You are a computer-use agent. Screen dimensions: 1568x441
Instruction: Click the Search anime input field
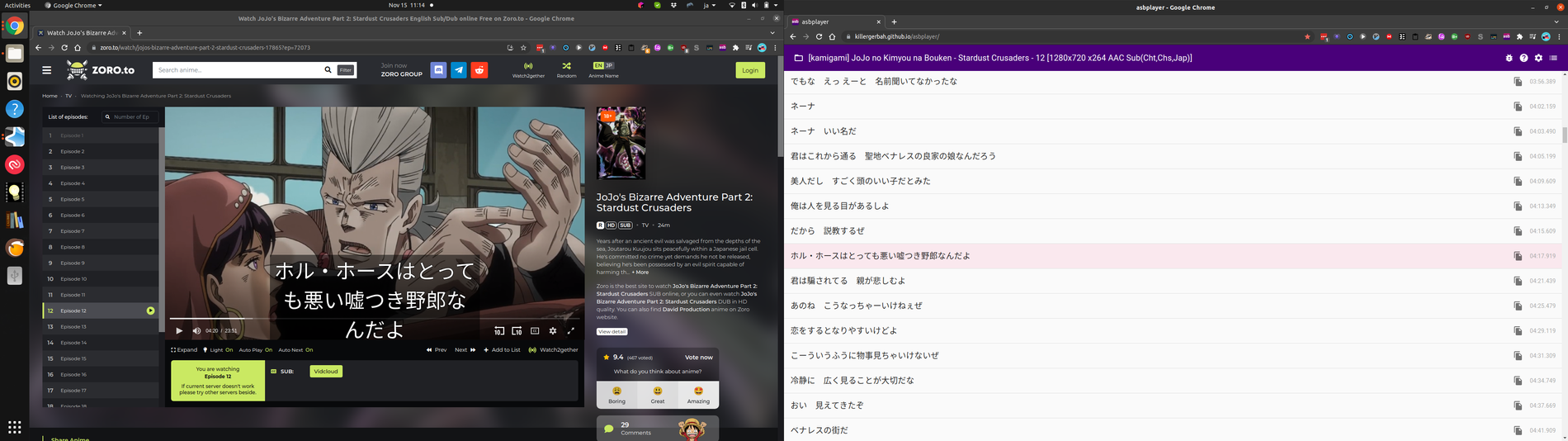[x=238, y=70]
